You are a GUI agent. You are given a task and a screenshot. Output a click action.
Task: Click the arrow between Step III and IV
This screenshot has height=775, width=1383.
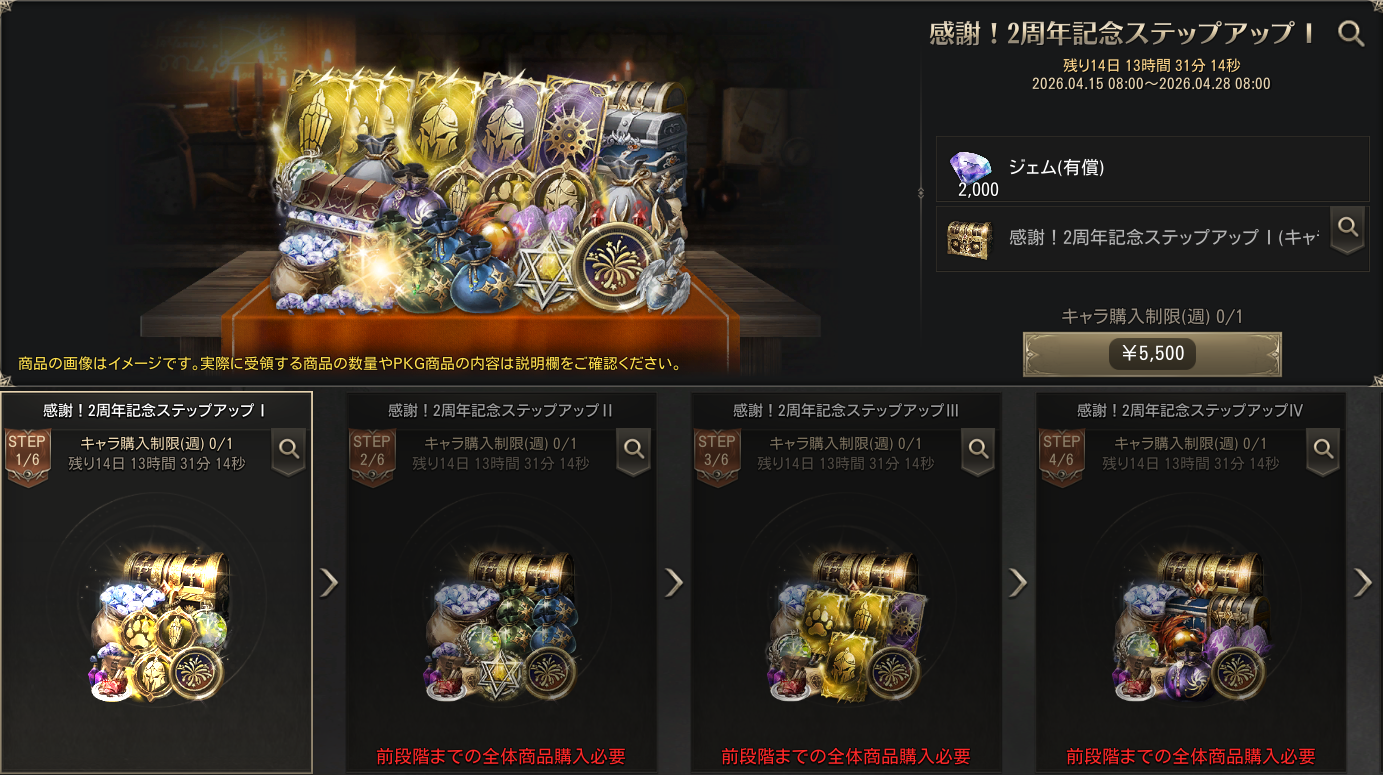[1019, 582]
